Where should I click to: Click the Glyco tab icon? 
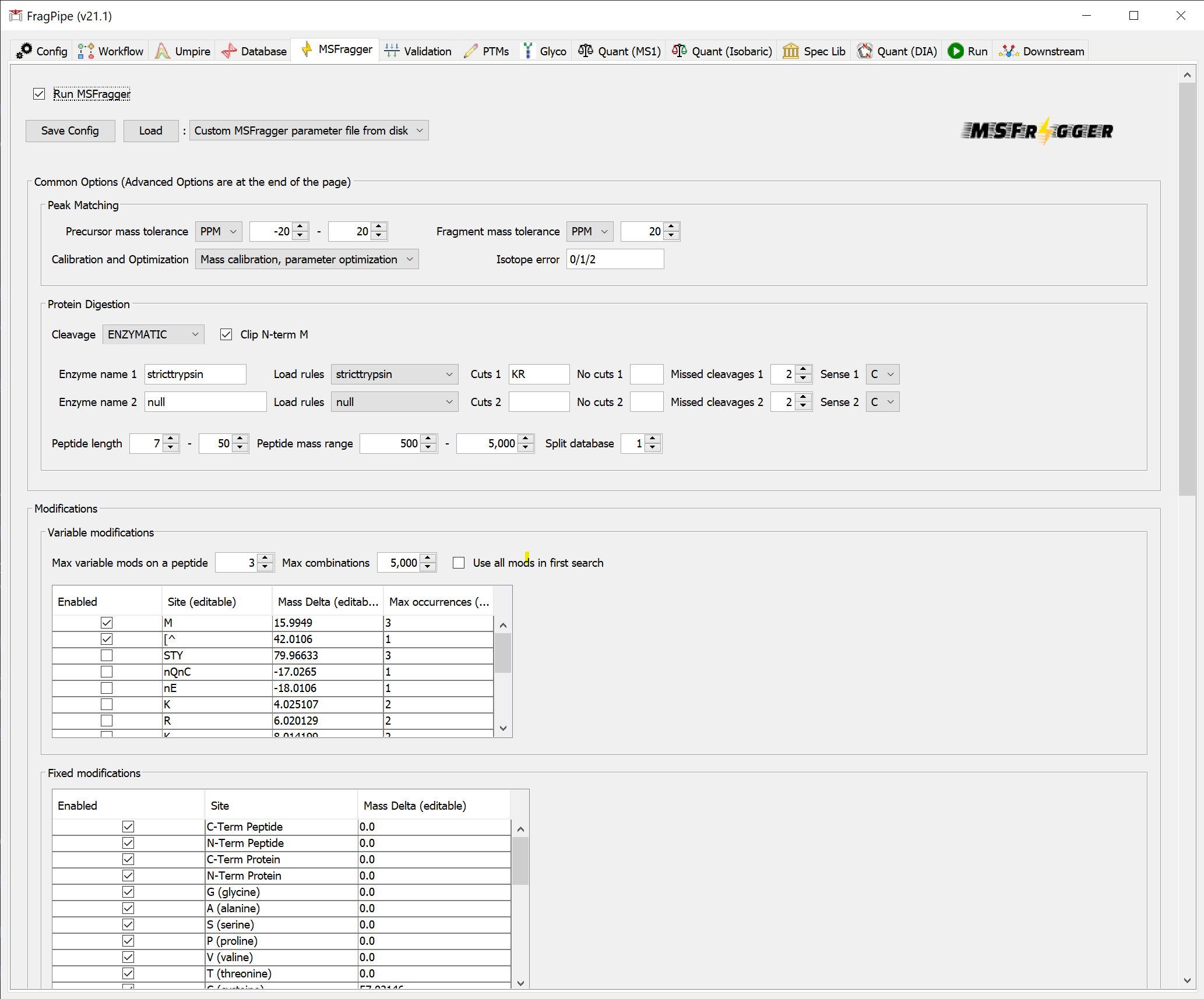pos(528,51)
